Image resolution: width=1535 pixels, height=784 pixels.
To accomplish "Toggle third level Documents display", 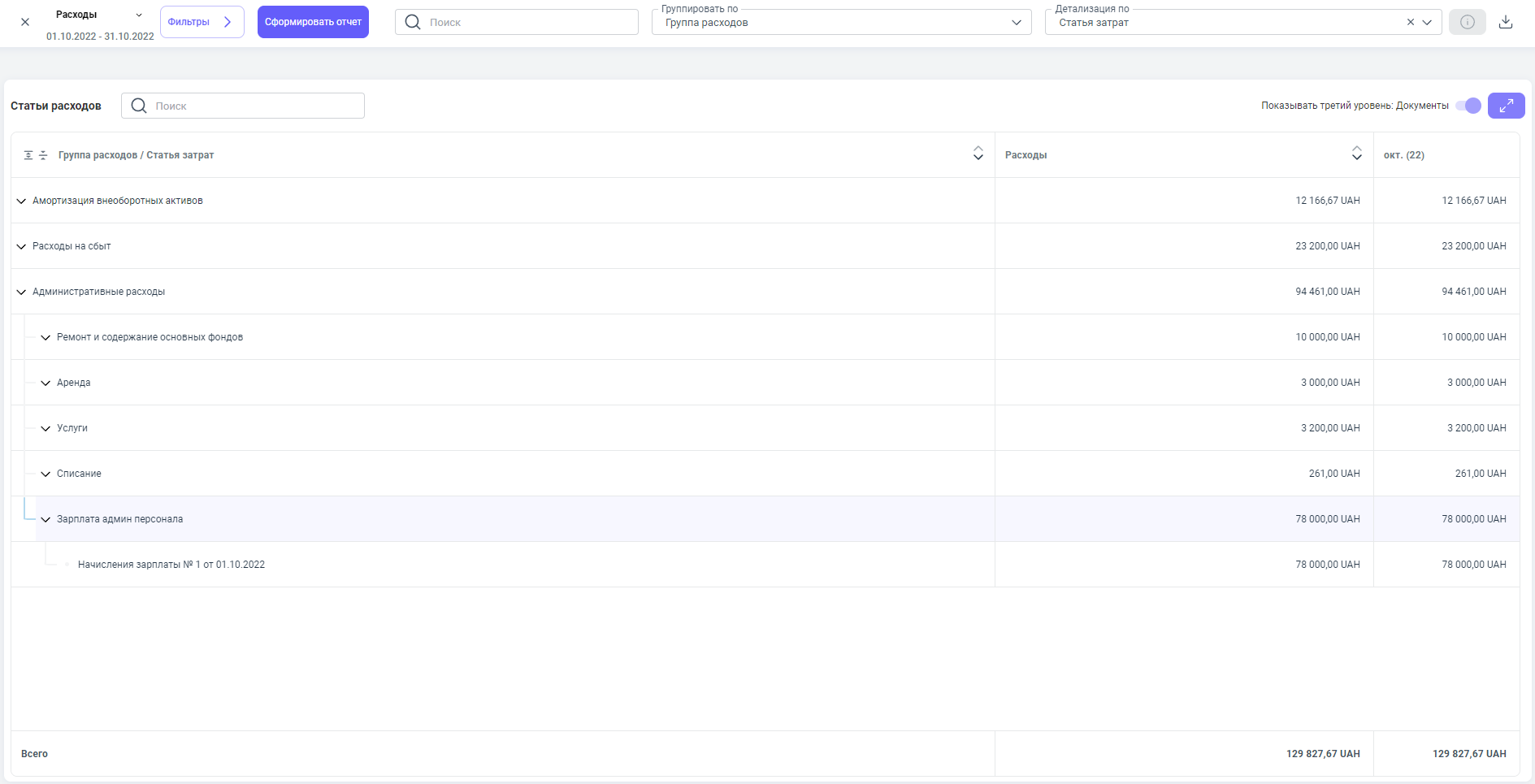I will coord(1468,106).
